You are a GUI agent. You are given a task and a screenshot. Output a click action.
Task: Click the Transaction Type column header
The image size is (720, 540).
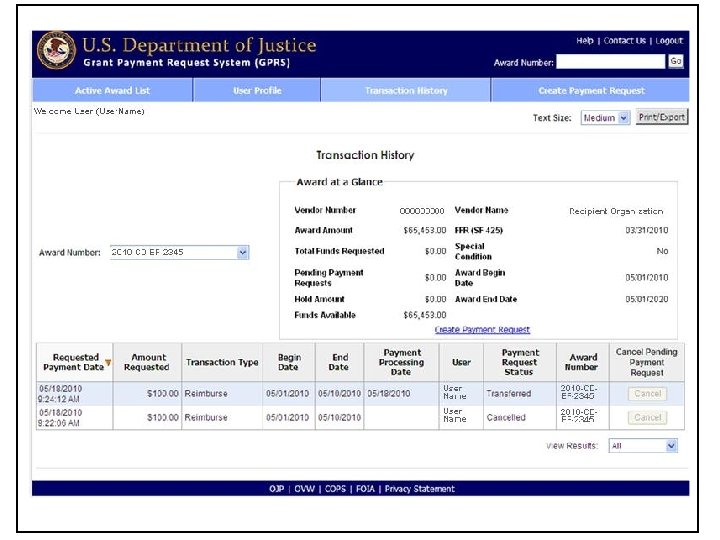tap(222, 362)
